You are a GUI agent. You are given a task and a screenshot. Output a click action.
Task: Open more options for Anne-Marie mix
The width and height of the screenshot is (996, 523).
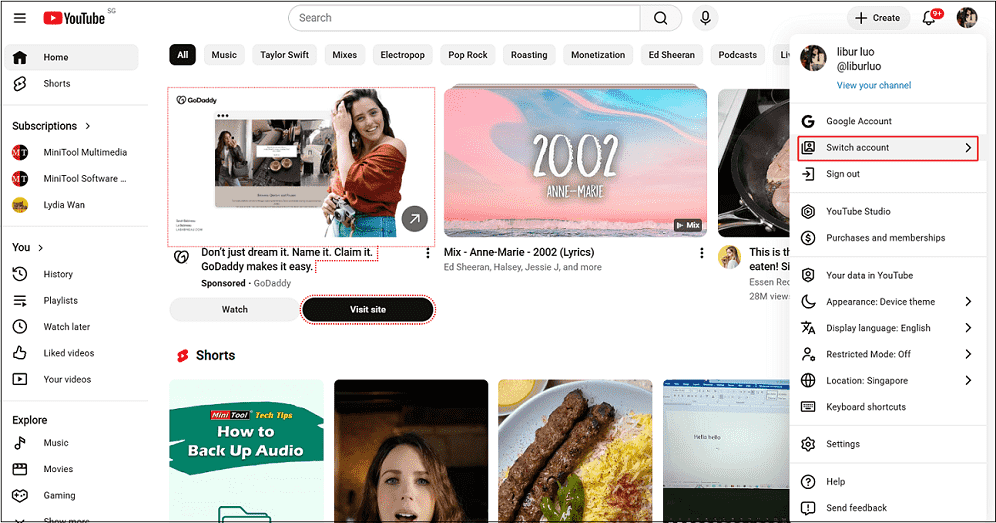701,253
